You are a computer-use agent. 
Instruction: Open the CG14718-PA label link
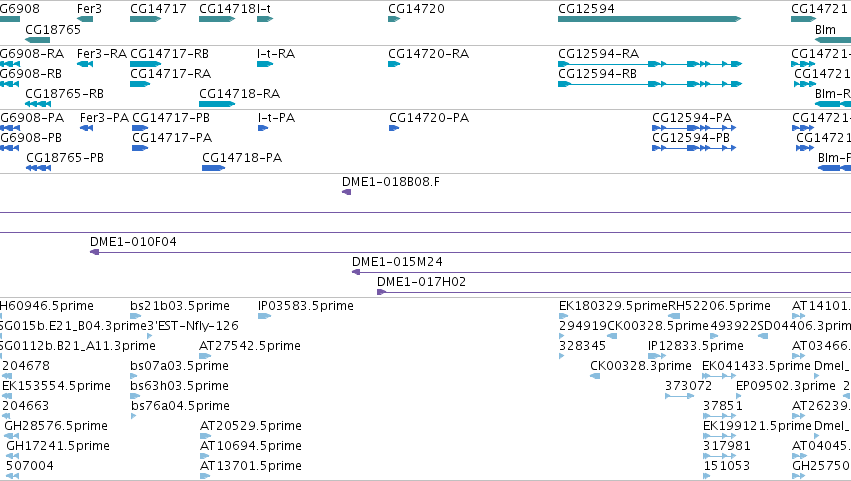(242, 158)
